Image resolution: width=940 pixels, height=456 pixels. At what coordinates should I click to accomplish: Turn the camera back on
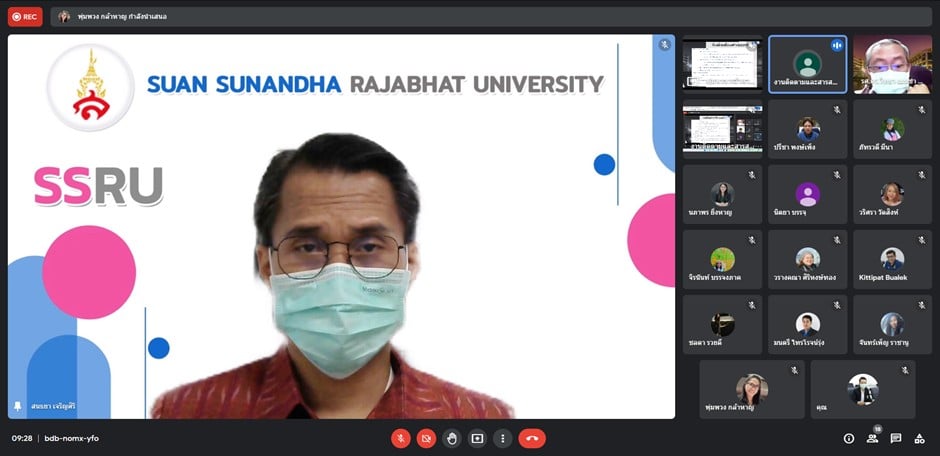pyautogui.click(x=426, y=438)
